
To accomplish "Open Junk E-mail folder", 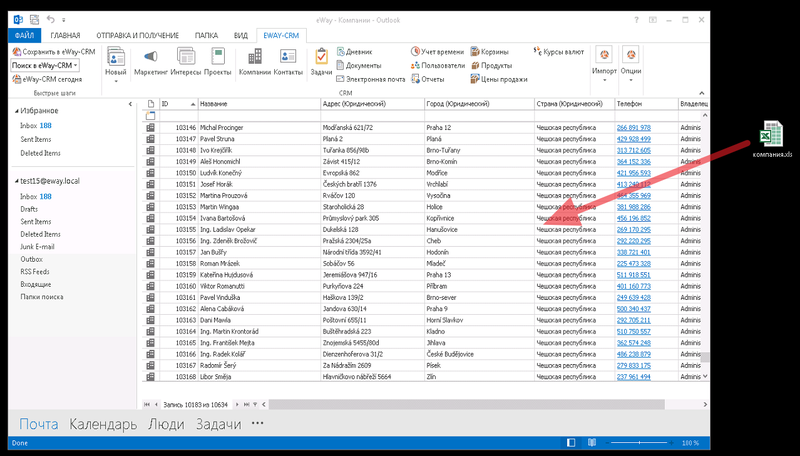I will (37, 247).
